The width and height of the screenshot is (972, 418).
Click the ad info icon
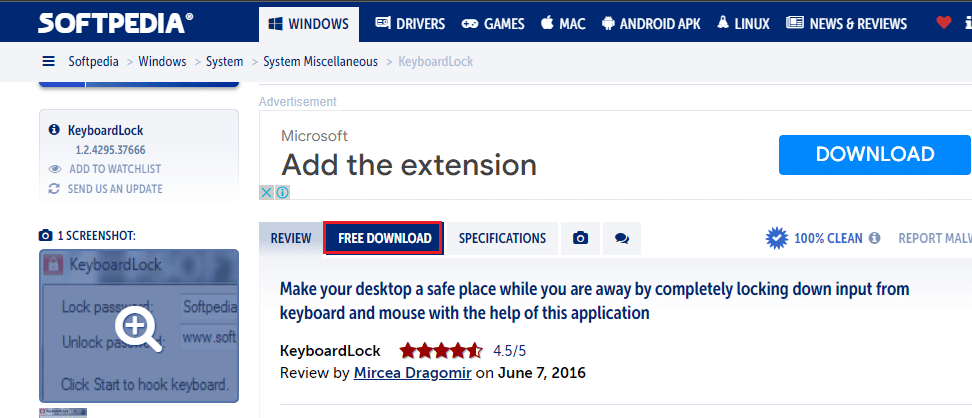pyautogui.click(x=282, y=192)
